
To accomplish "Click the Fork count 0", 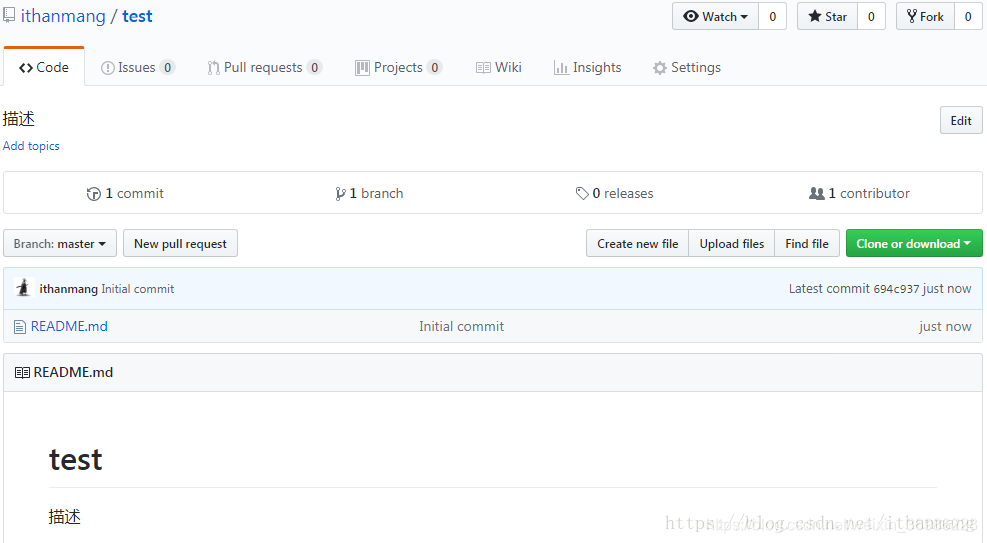I will point(968,16).
